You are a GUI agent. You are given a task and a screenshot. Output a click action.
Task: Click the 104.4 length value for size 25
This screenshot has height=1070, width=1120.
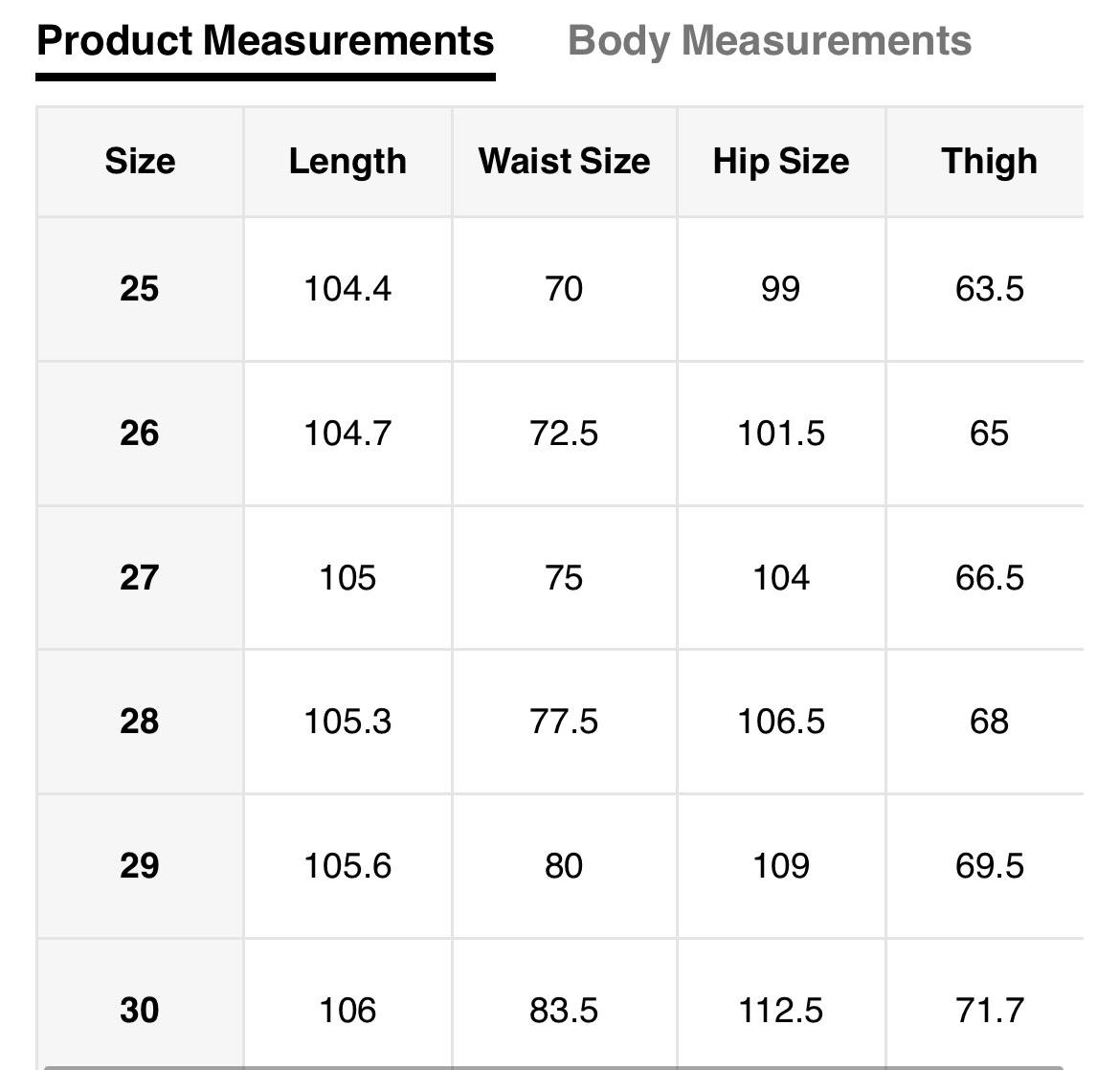coord(347,288)
